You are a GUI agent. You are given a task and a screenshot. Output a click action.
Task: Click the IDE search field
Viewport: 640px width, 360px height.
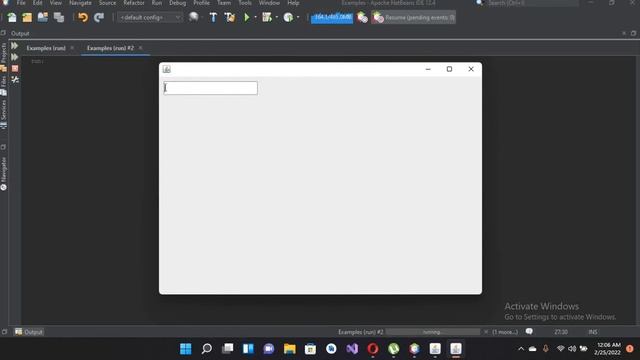tap(532, 3)
